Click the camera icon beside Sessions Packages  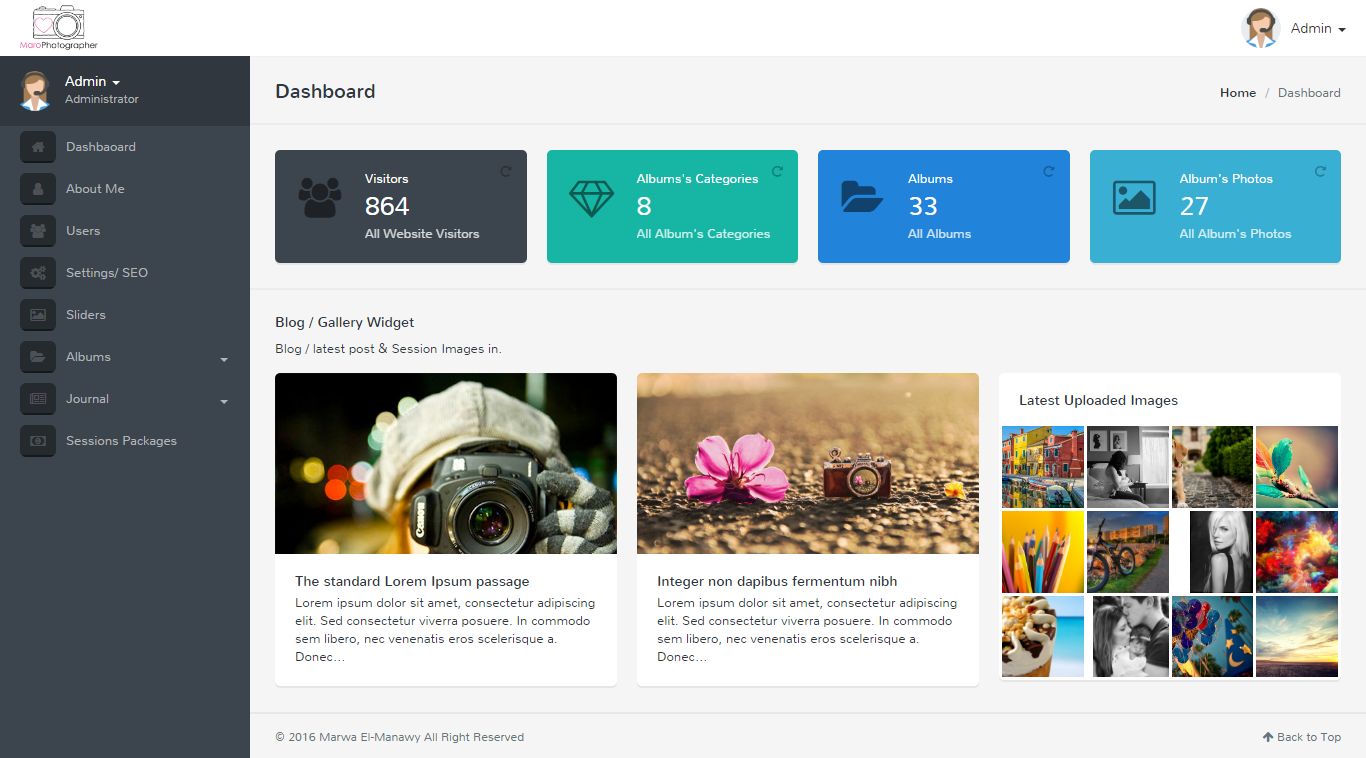tap(38, 441)
